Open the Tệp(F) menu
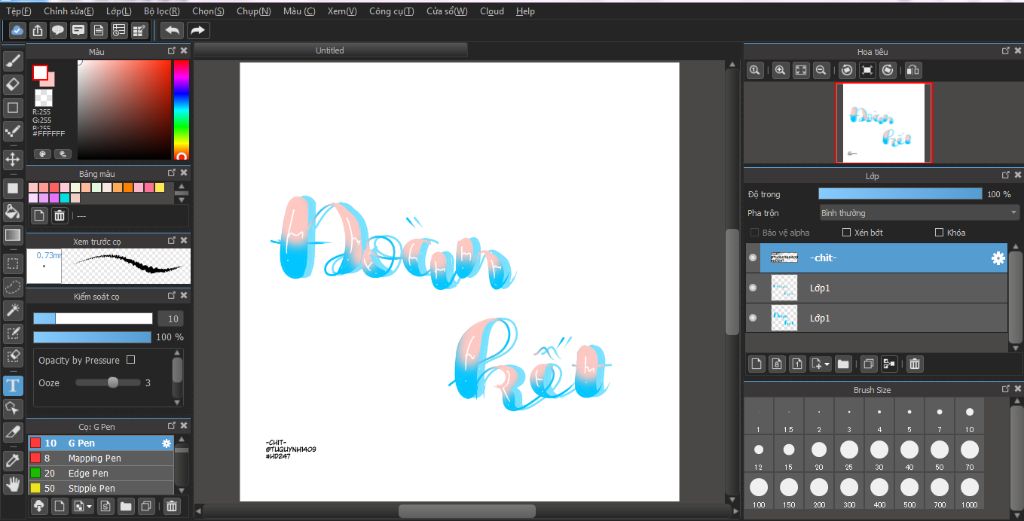 18,11
